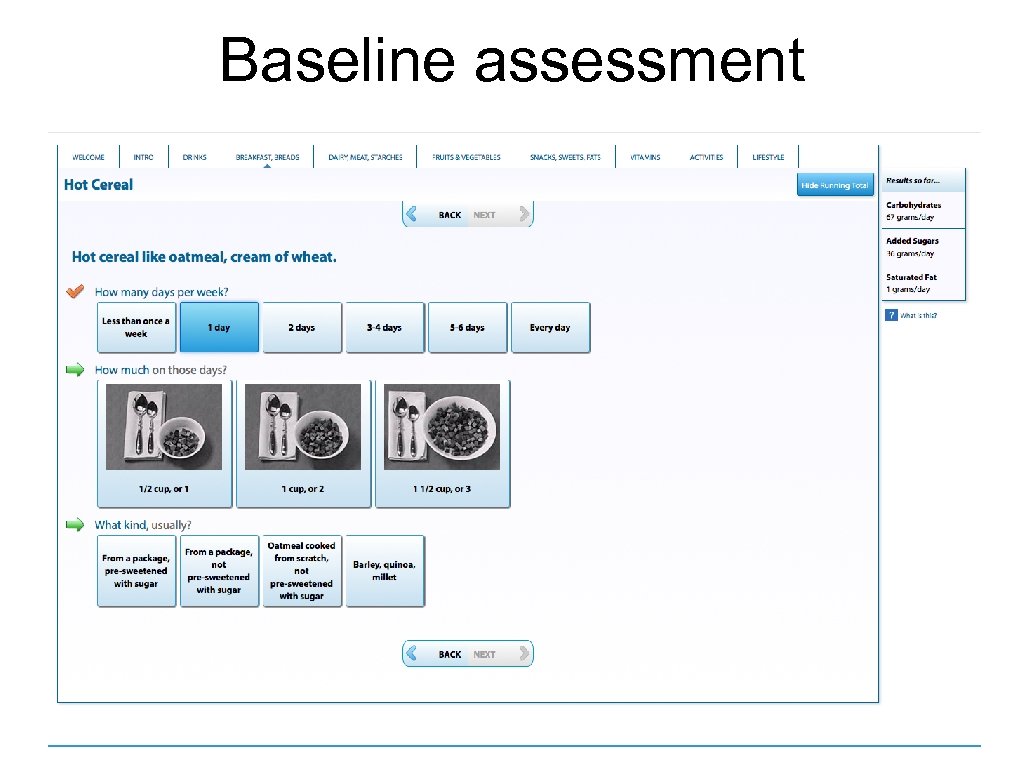Click the left chevron arrow beside top BACK button

412,214
